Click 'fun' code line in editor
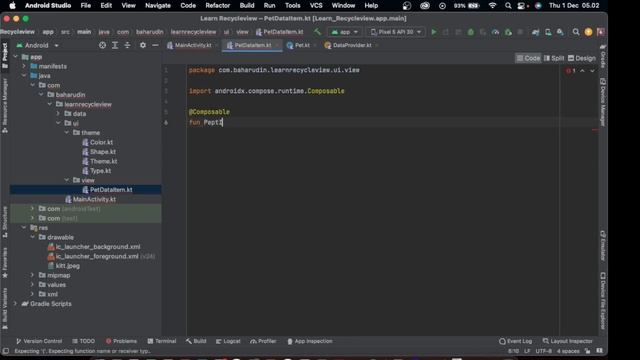 (206, 122)
